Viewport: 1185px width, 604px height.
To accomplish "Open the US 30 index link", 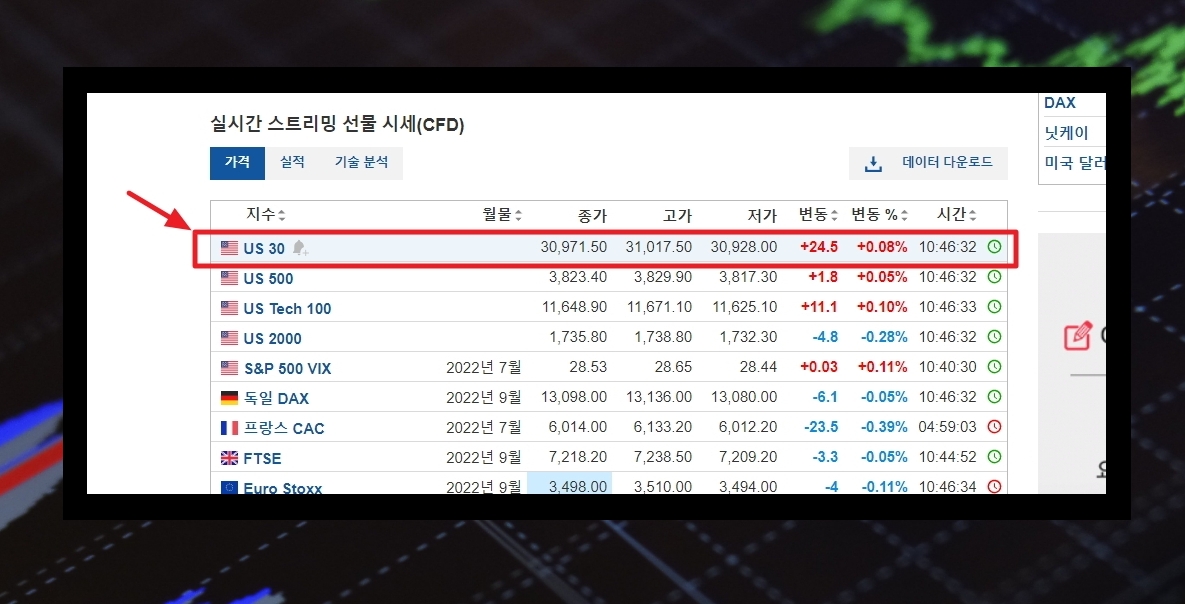I will tap(264, 249).
